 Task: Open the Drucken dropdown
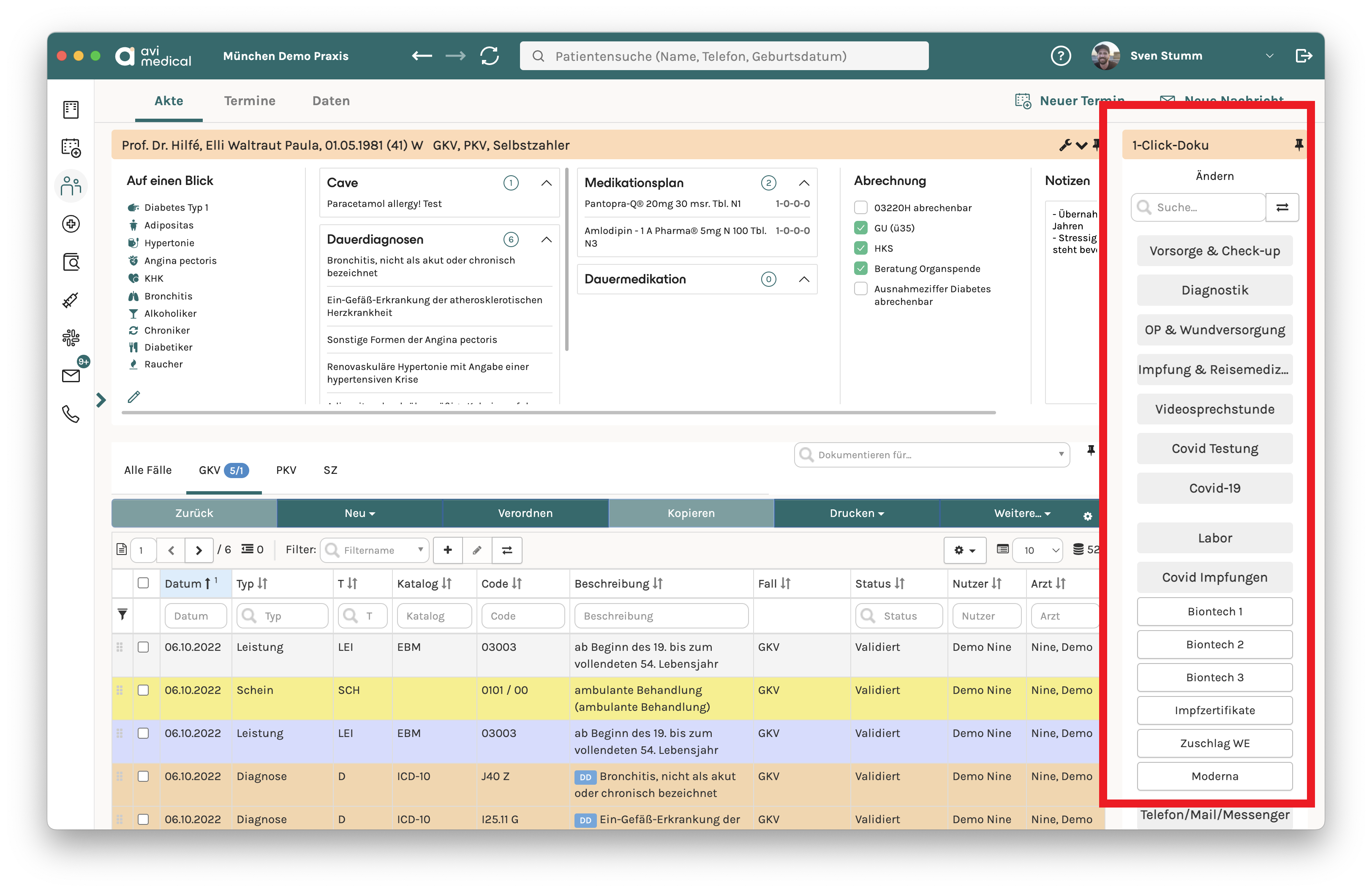coord(857,513)
